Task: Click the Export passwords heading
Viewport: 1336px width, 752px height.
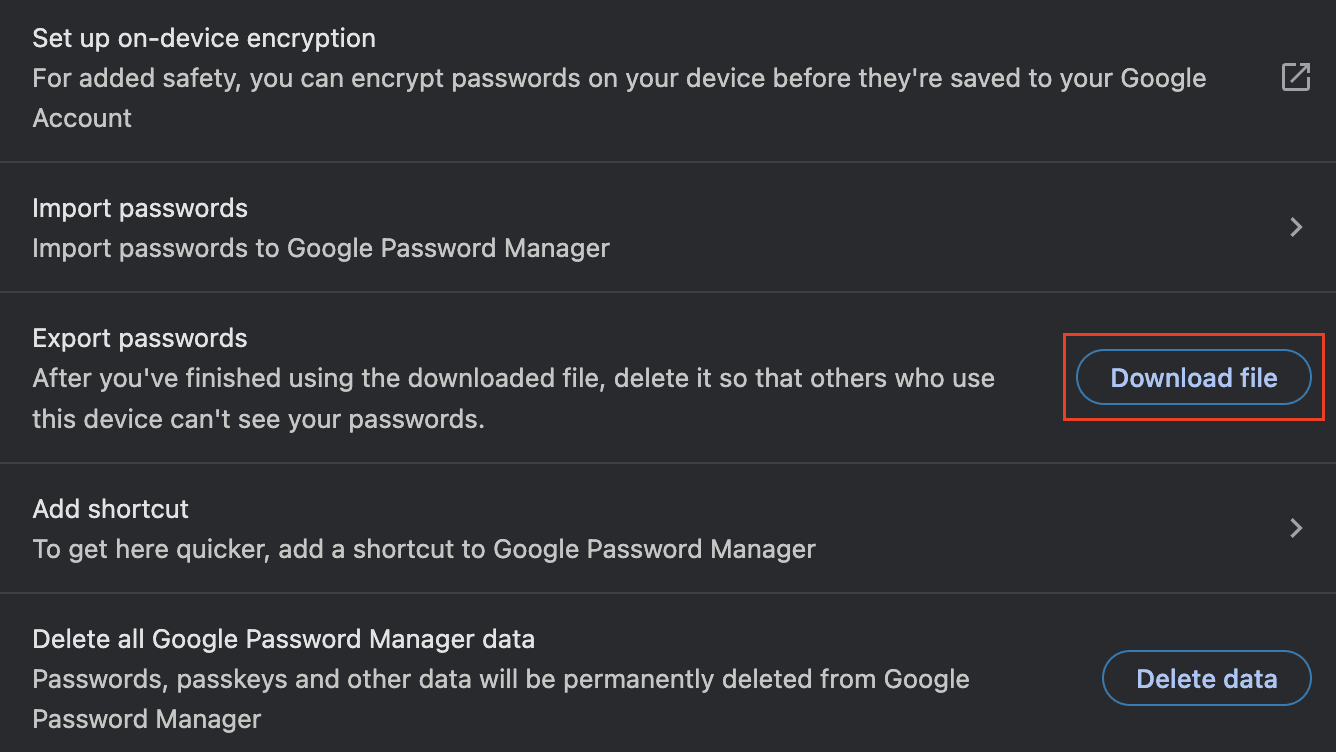Action: pos(140,338)
